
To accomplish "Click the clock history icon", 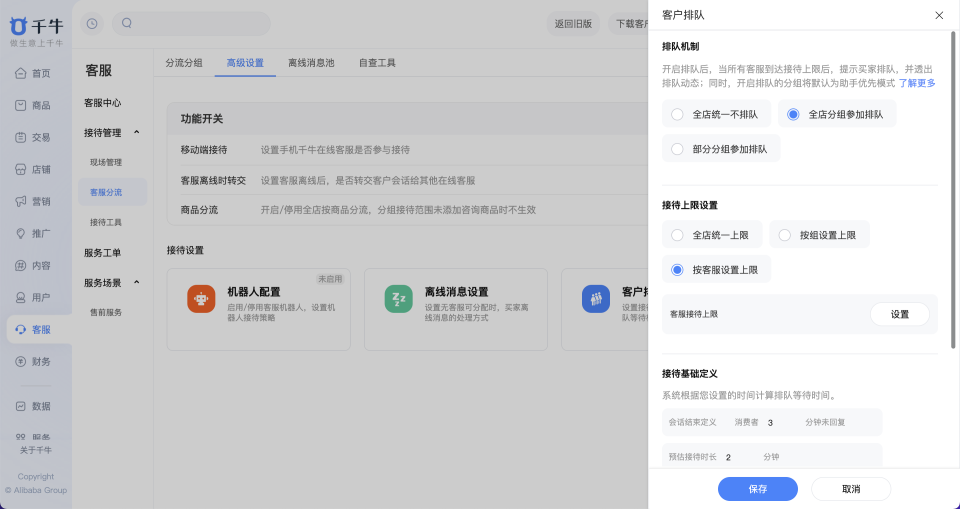I will (92, 24).
